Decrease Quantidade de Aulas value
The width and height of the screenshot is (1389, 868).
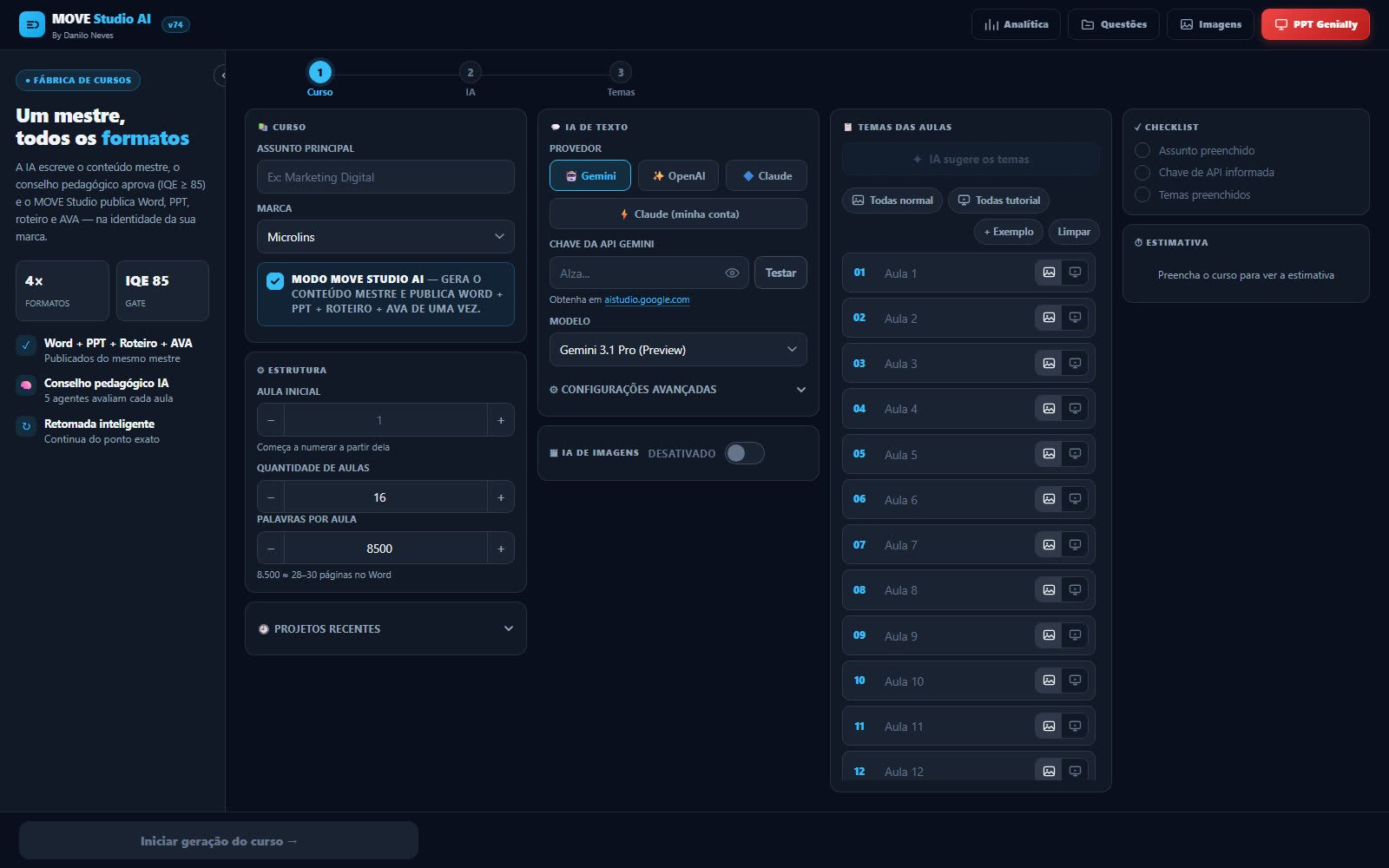coord(271,497)
